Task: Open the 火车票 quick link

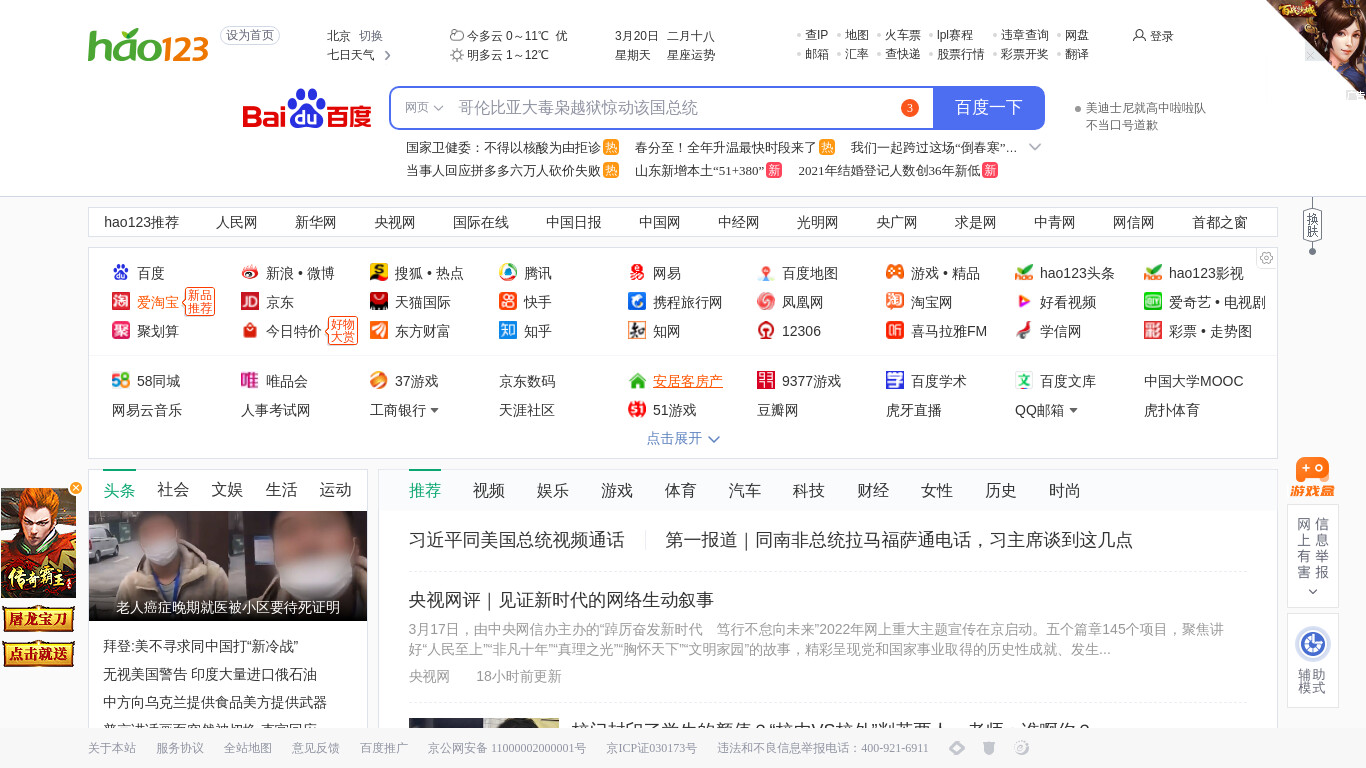Action: pos(903,35)
